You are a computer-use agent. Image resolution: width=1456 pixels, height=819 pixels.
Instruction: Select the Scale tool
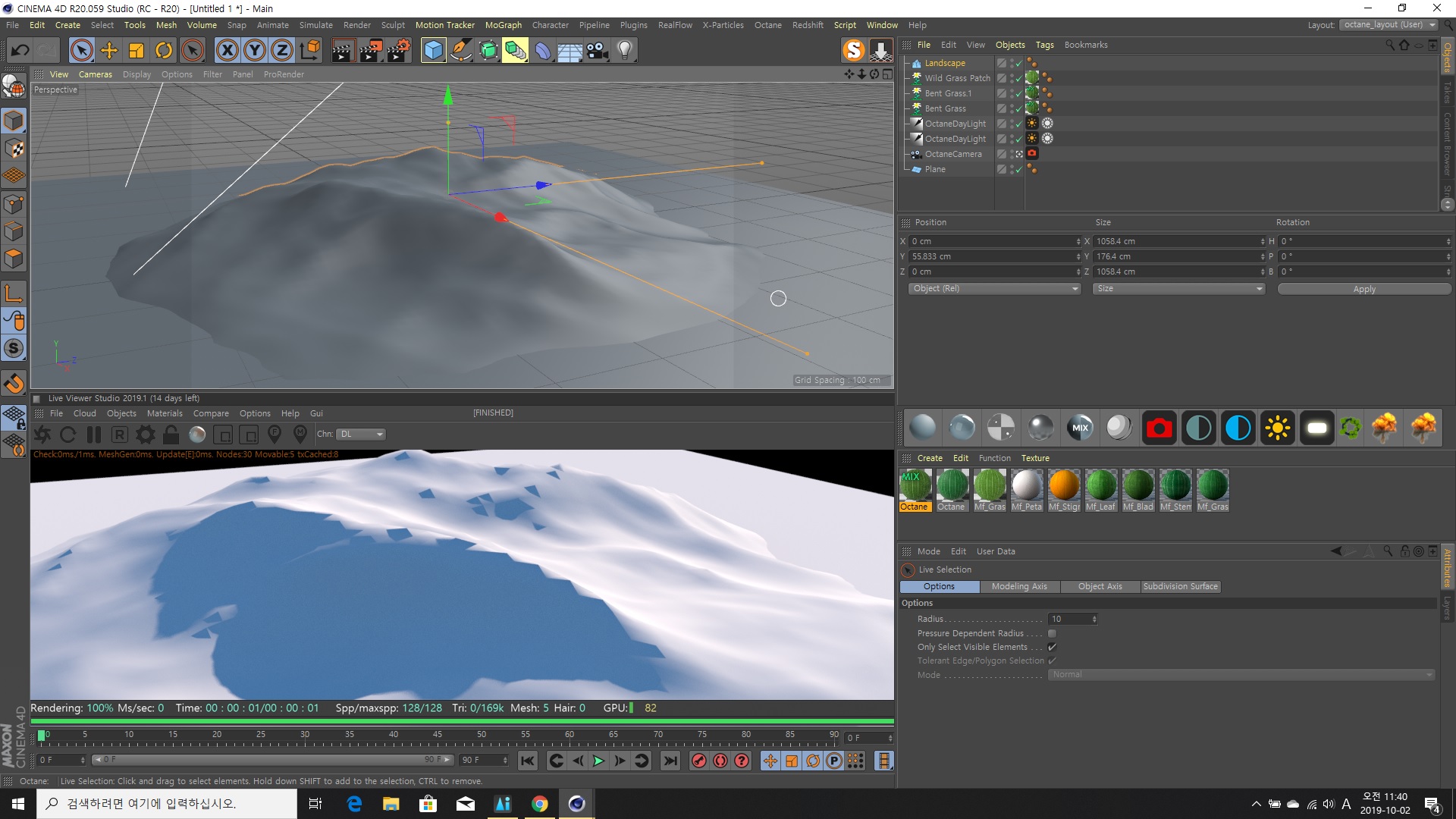point(136,51)
